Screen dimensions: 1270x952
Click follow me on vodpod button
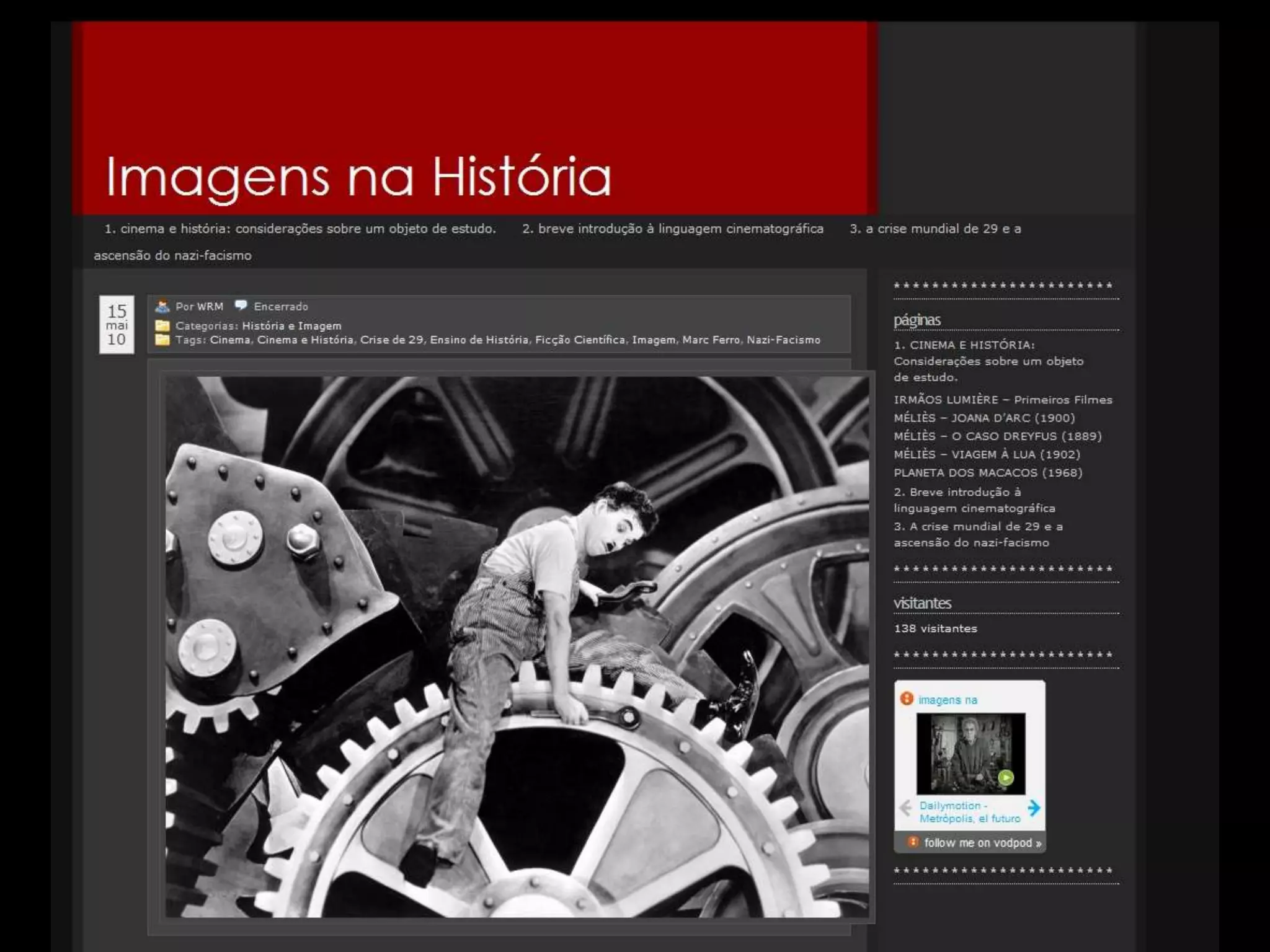click(982, 843)
